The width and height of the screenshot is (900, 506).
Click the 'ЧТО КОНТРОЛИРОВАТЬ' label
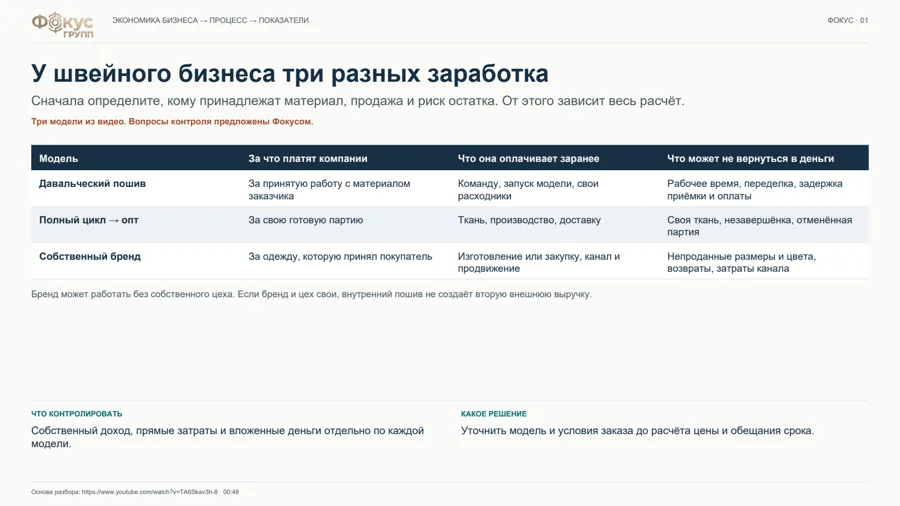(x=76, y=414)
